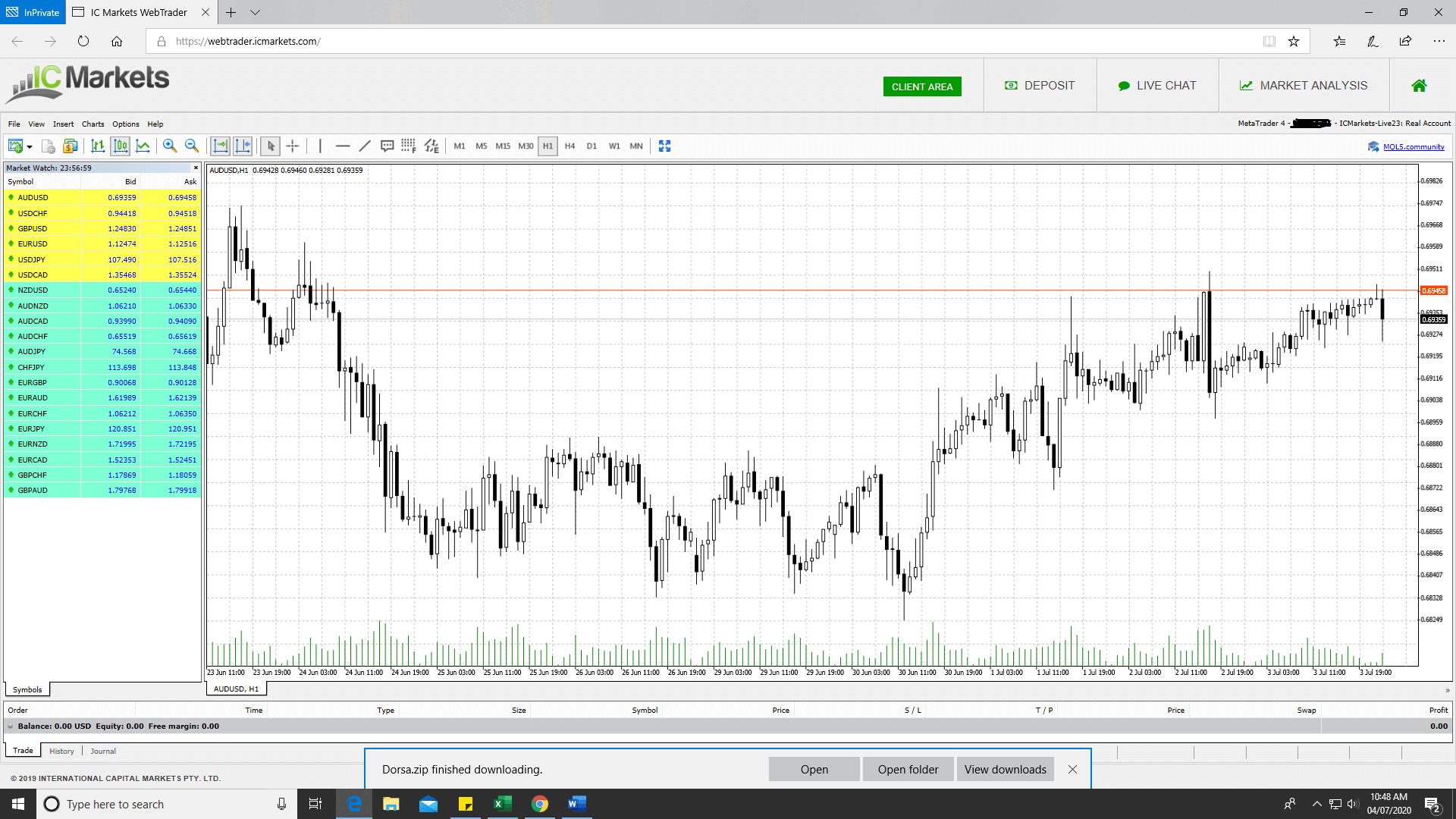This screenshot has width=1456, height=819.
Task: Open the Options menu
Action: pos(126,124)
